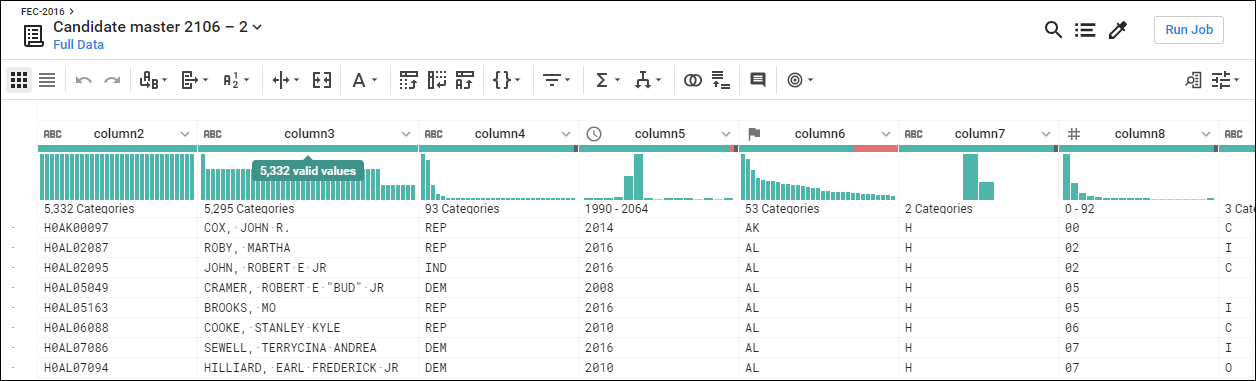
Task: Switch to column list view
Action: [47, 80]
